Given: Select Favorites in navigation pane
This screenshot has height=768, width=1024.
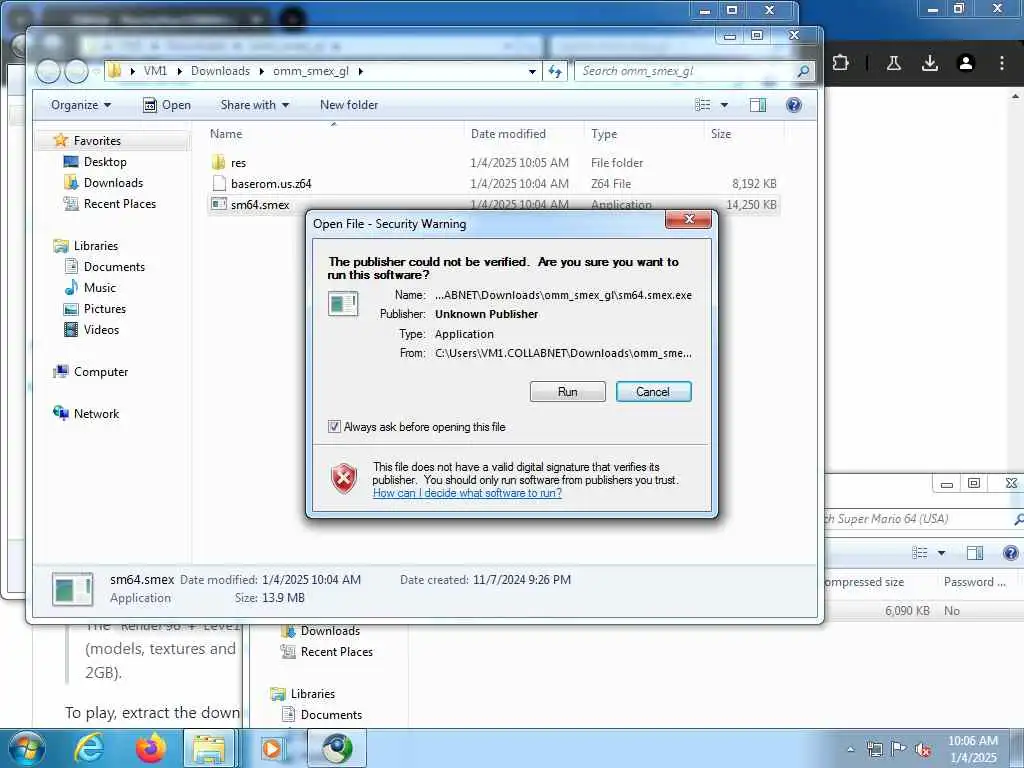Looking at the screenshot, I should click(97, 140).
